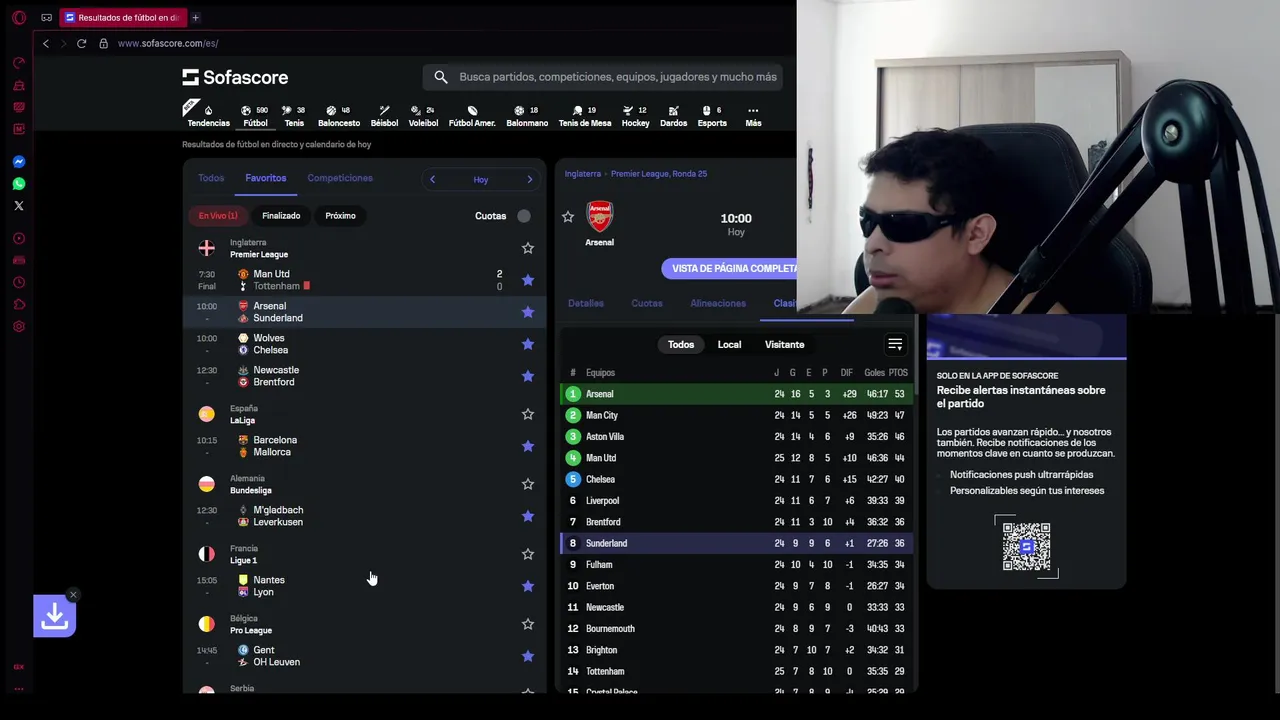Open the Cuotas match tab
Viewport: 1280px width, 720px height.
(647, 303)
